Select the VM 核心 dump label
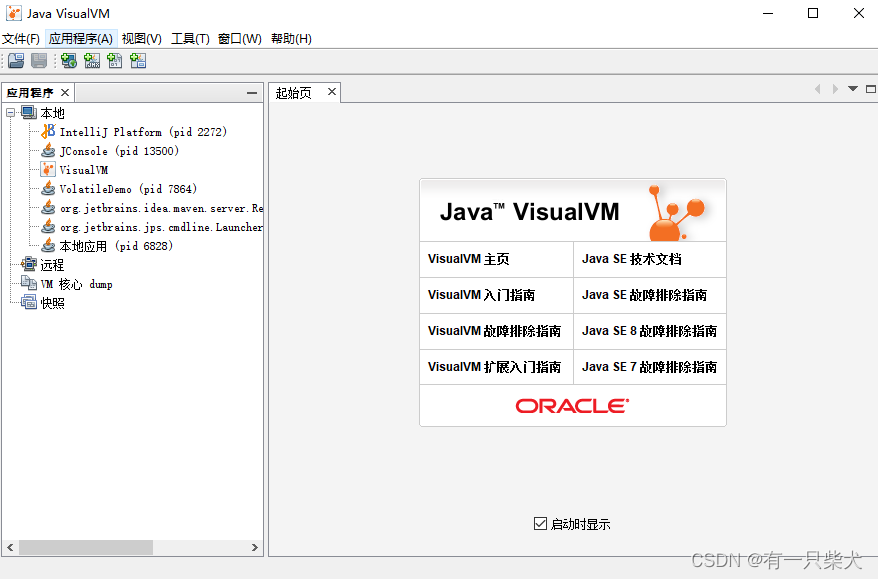 [77, 284]
